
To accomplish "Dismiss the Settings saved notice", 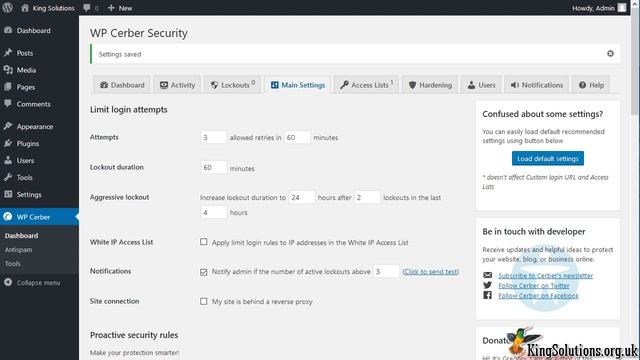I will click(x=610, y=53).
